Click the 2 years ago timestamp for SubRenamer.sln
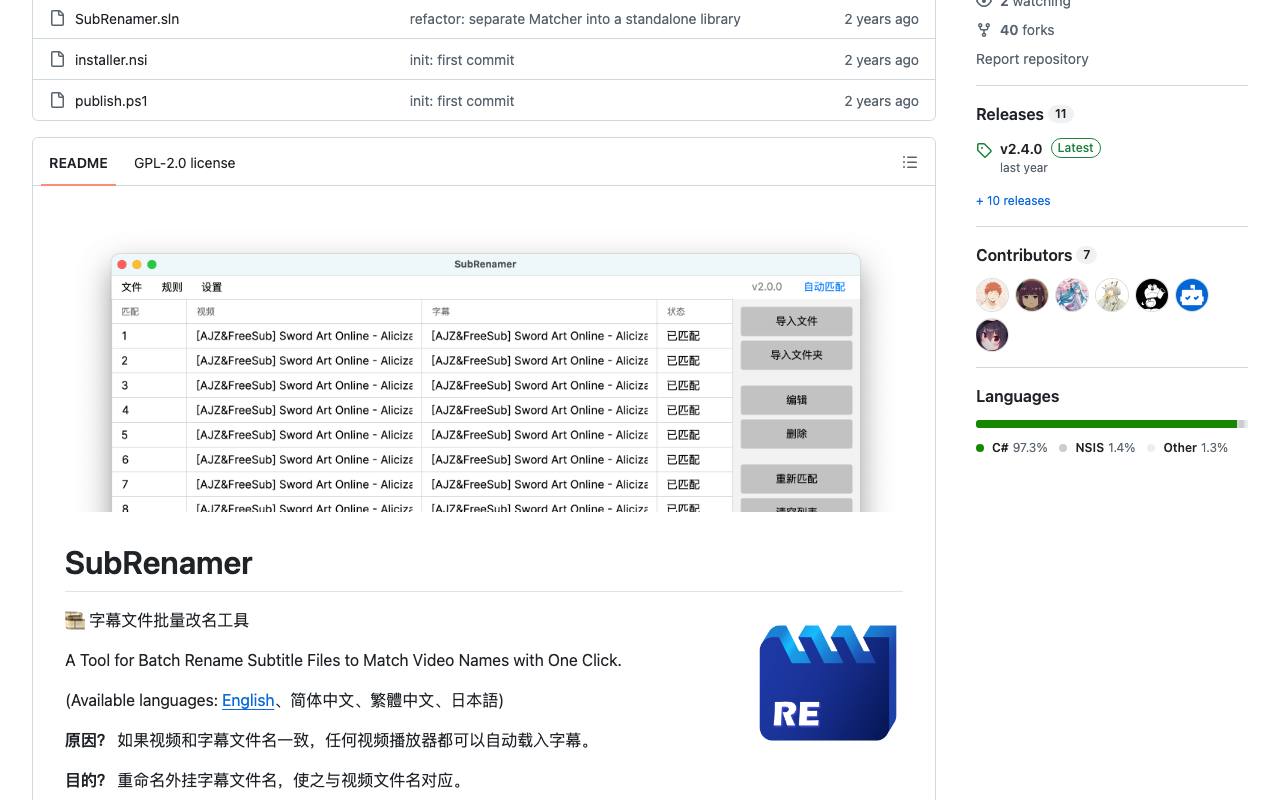 (x=881, y=19)
